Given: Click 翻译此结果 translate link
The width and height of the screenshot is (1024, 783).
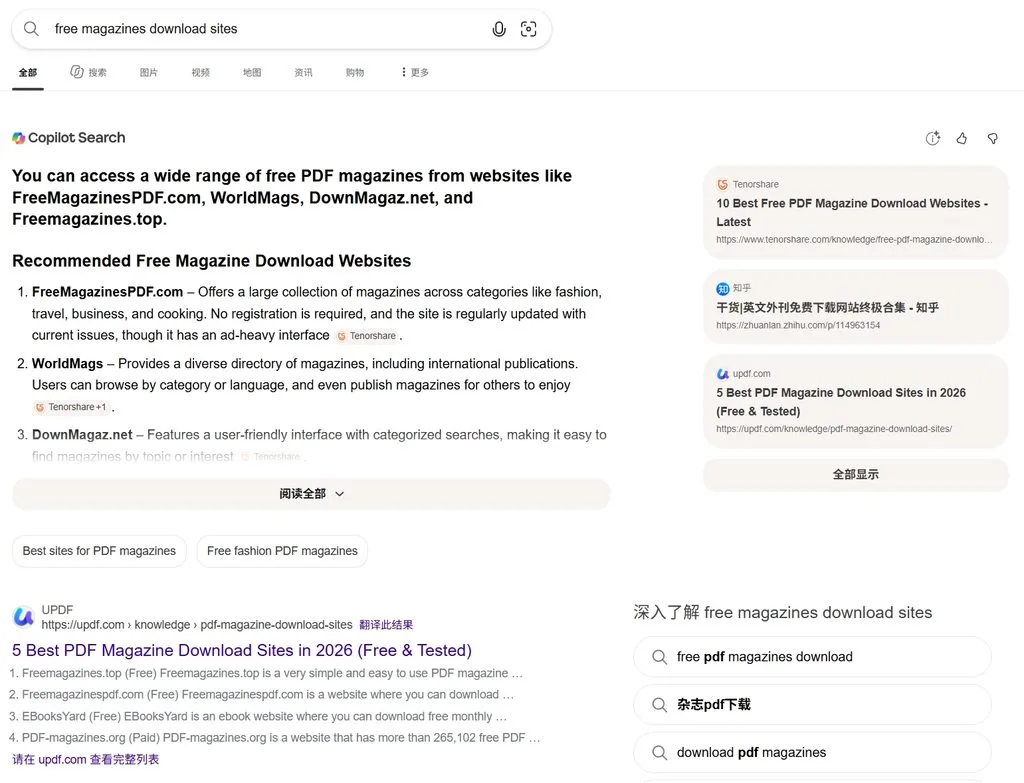Looking at the screenshot, I should pos(386,625).
